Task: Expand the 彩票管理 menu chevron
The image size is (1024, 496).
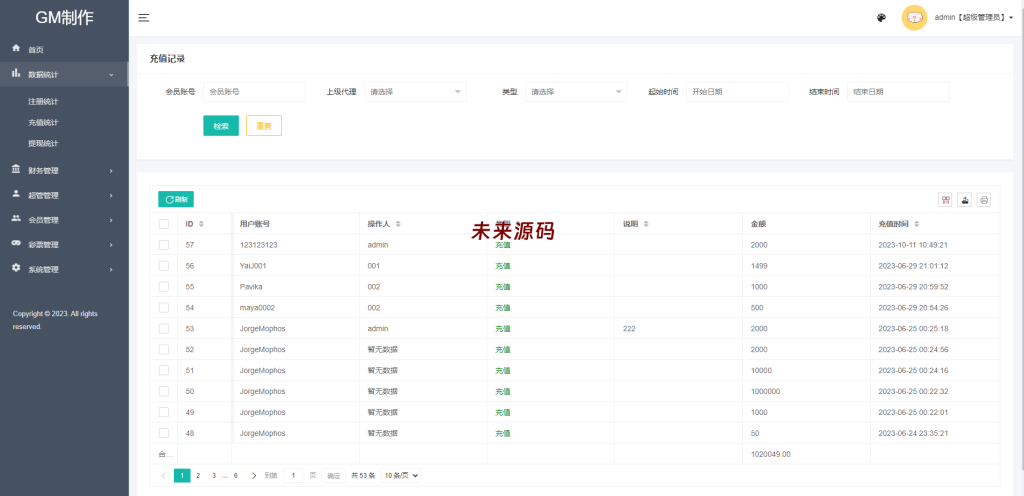Action: point(111,245)
